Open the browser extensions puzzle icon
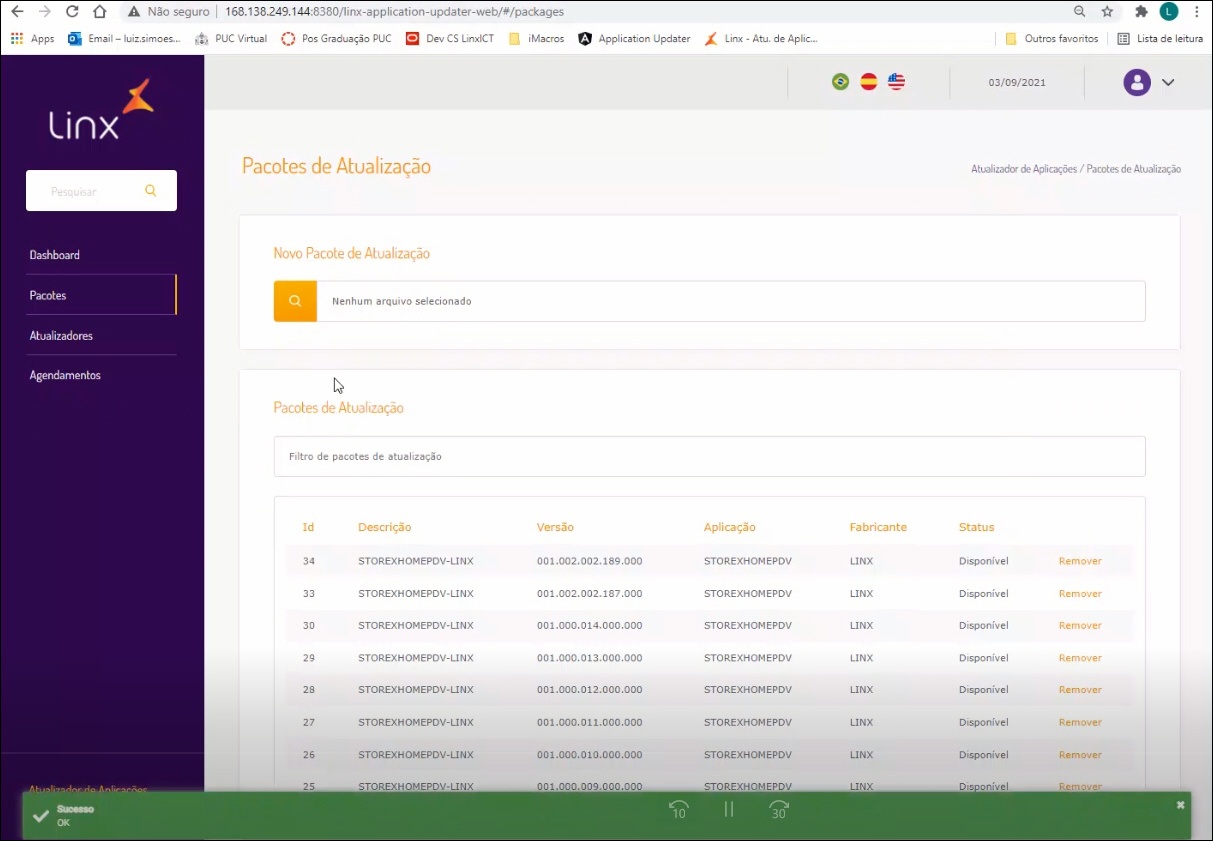 (1142, 12)
